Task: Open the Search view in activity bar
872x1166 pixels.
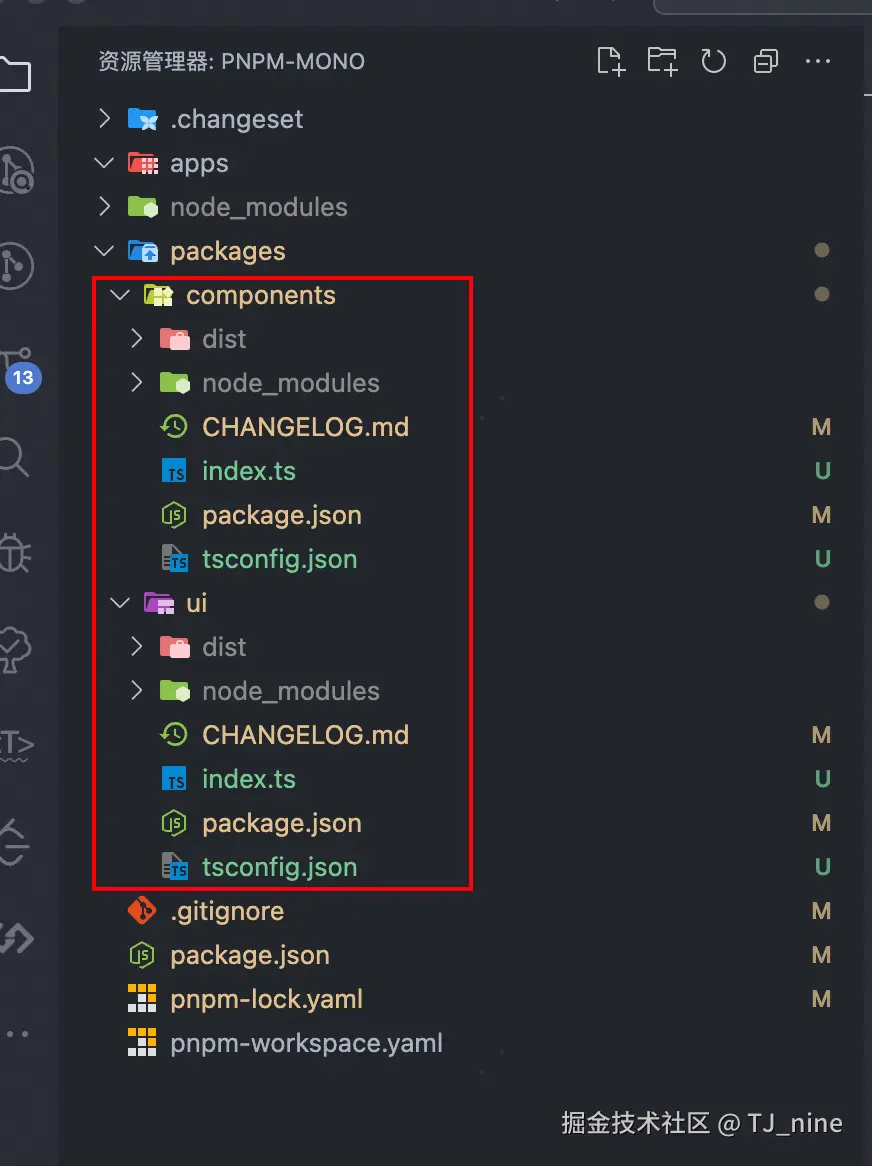Action: click(x=14, y=457)
